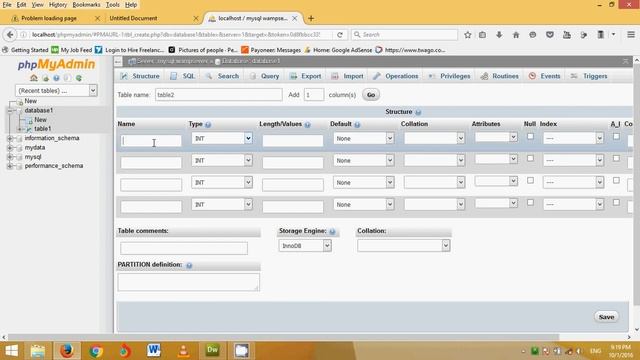Click the Table name input field
The width and height of the screenshot is (640, 360).
click(218, 95)
